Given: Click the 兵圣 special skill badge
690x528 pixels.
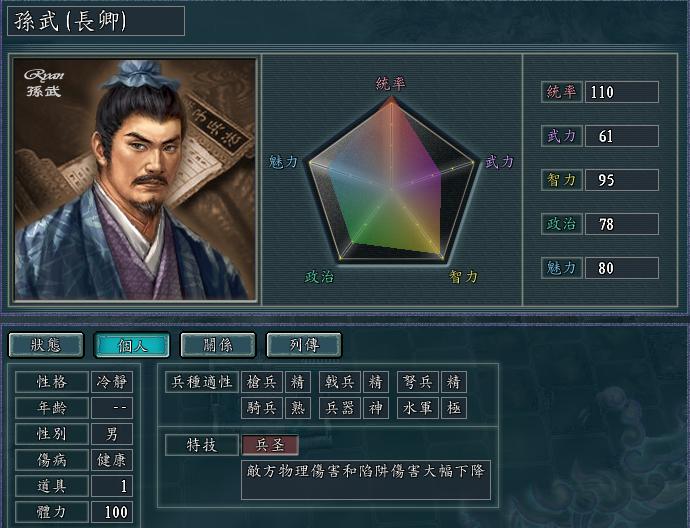Looking at the screenshot, I should (270, 445).
